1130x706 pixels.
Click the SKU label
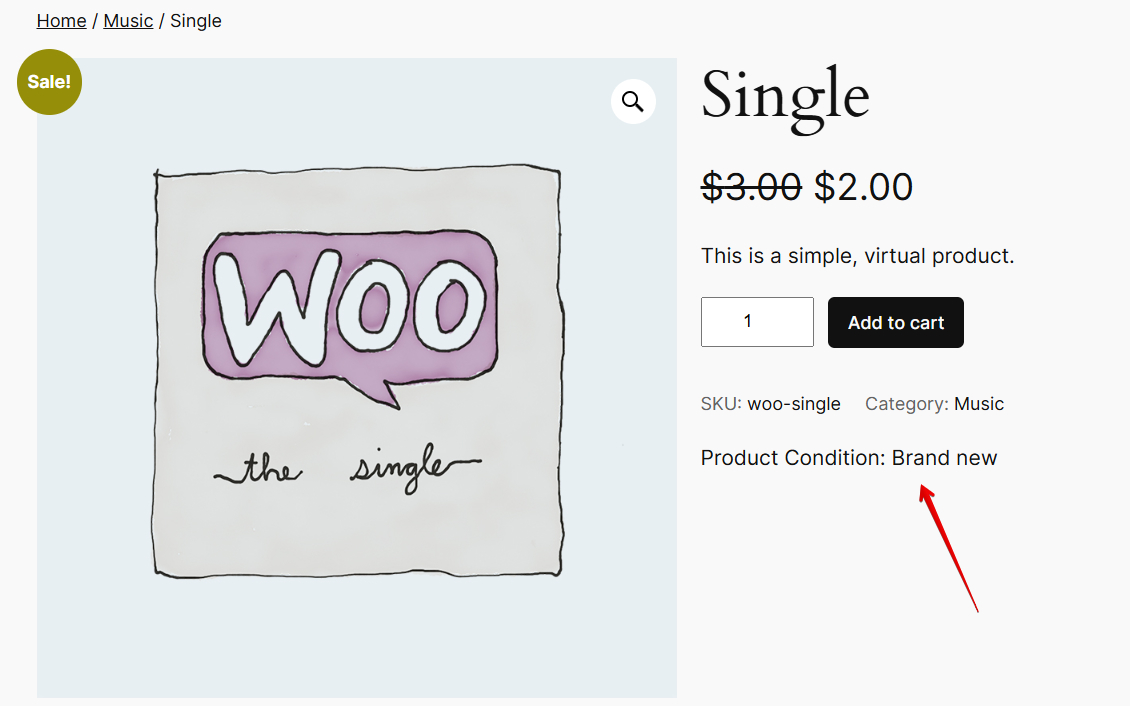tap(720, 404)
